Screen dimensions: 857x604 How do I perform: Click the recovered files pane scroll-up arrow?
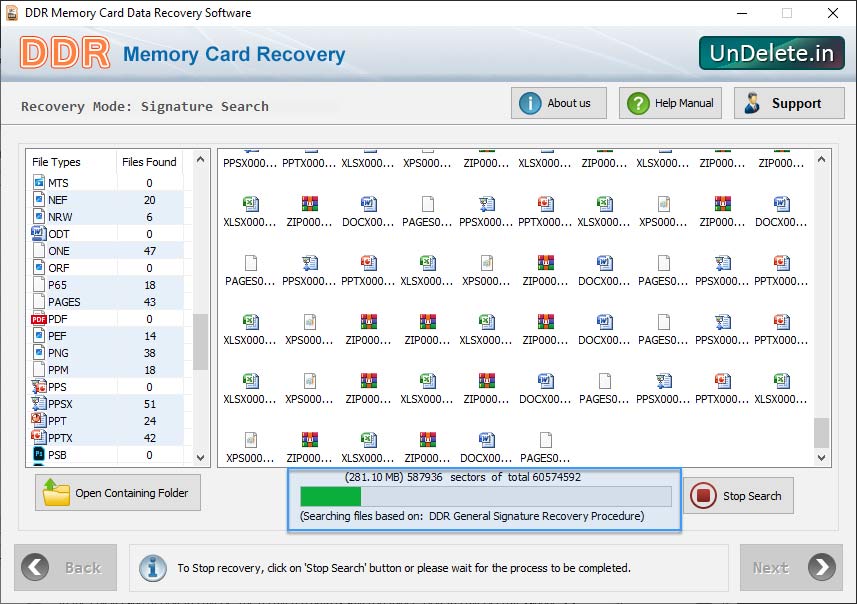click(x=821, y=160)
